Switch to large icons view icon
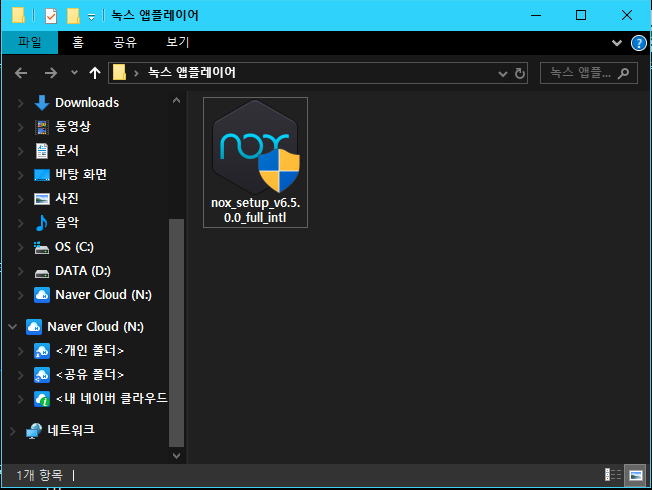This screenshot has width=652, height=490. pyautogui.click(x=635, y=475)
